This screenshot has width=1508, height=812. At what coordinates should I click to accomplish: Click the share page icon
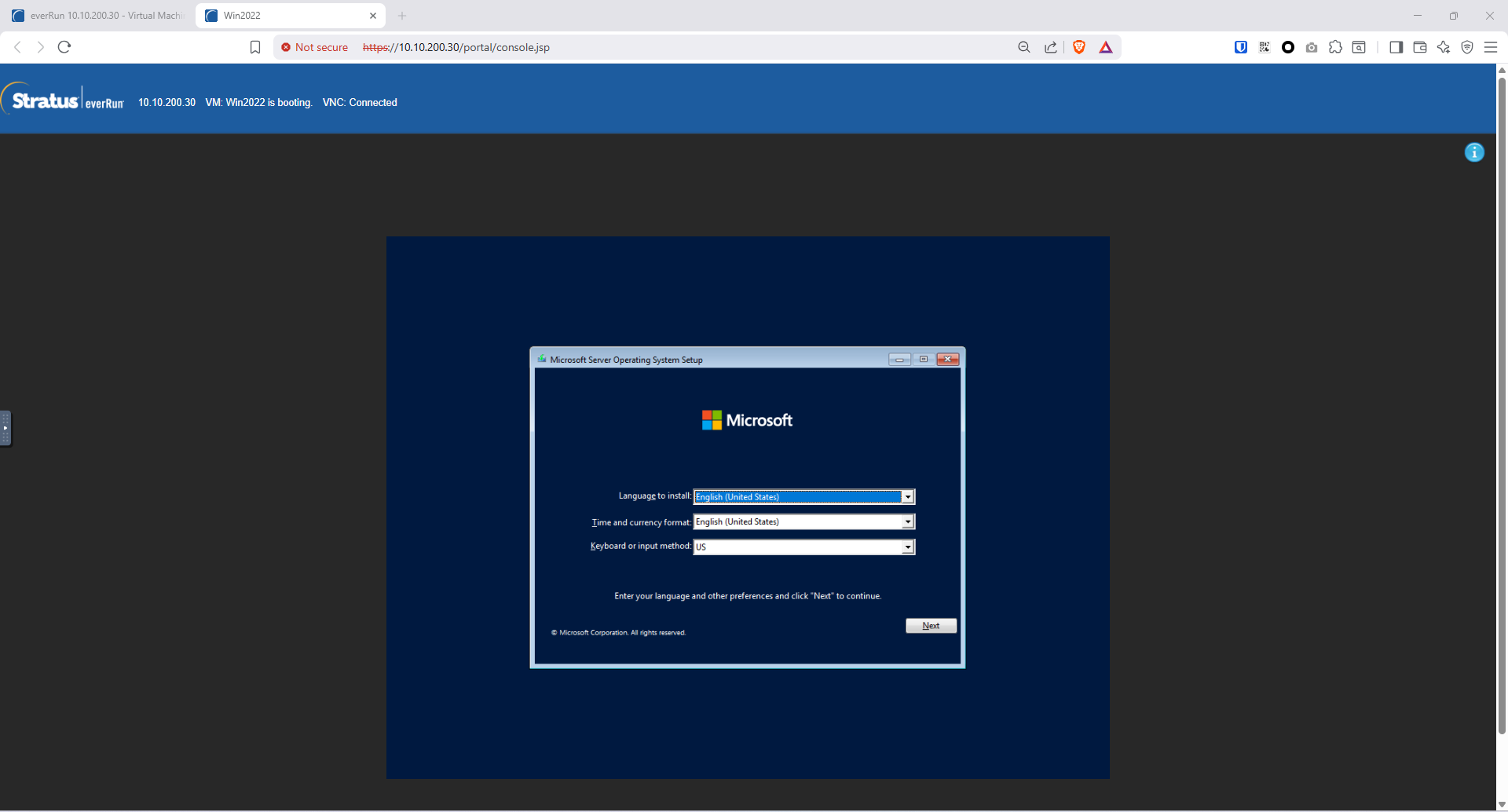click(1051, 47)
